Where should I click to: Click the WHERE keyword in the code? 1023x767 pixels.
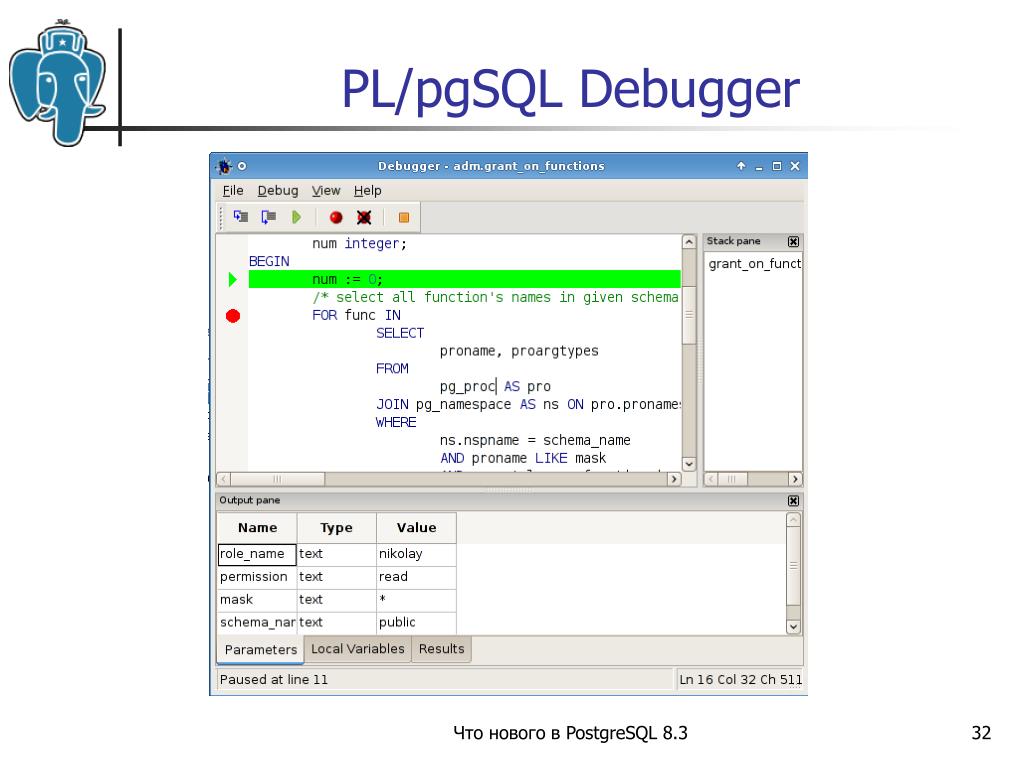(396, 423)
